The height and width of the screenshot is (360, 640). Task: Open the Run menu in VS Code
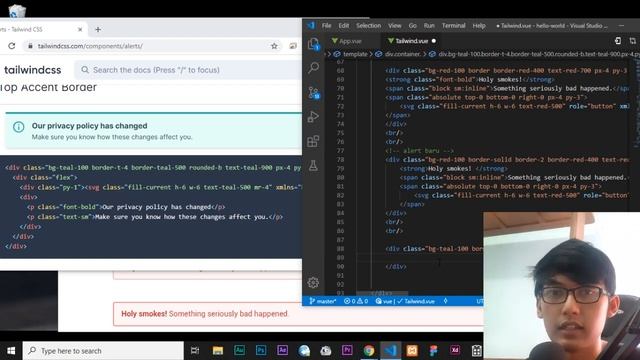click(429, 26)
